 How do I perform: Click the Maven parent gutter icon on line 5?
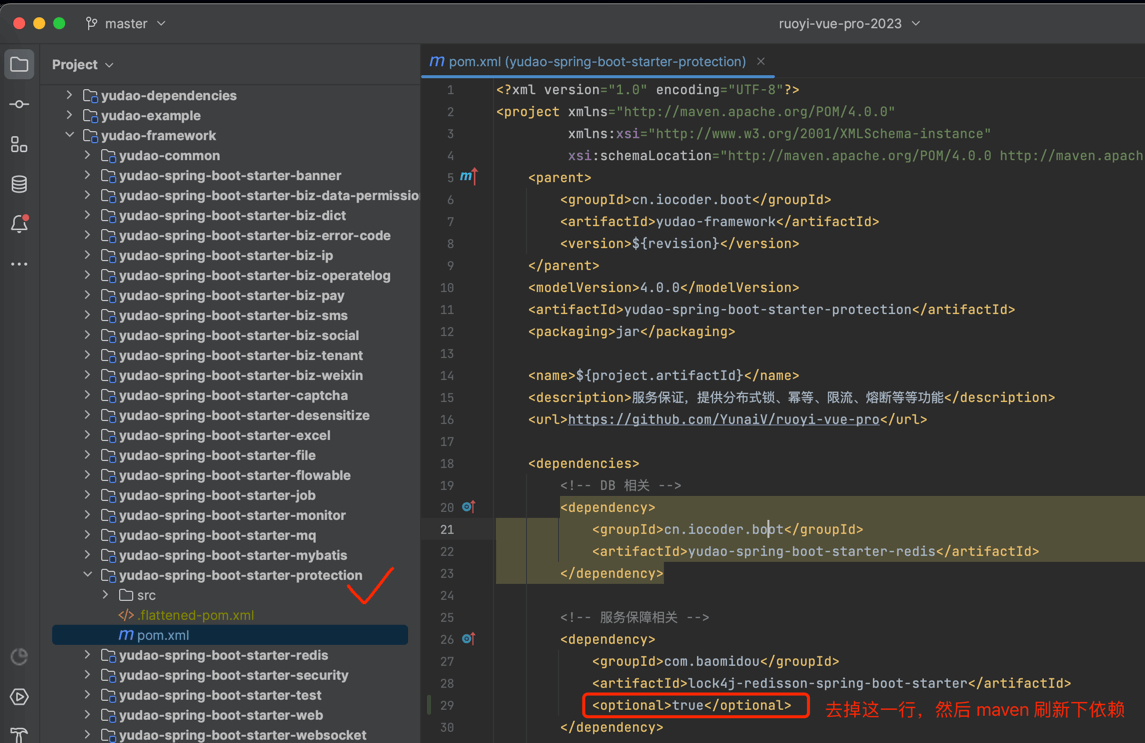(x=468, y=177)
